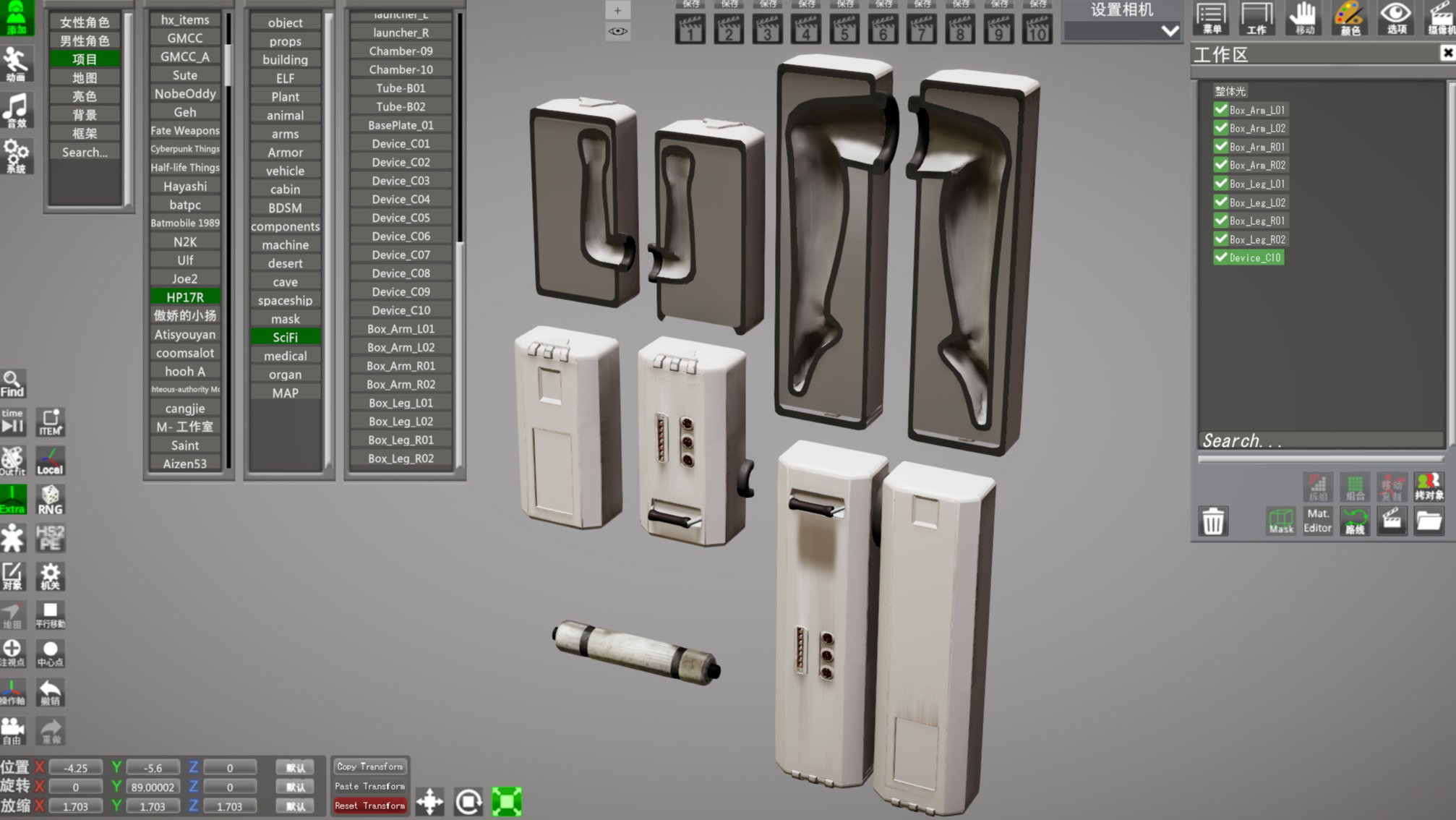This screenshot has height=820, width=1456.
Task: Select the SciFi category
Action: [286, 337]
